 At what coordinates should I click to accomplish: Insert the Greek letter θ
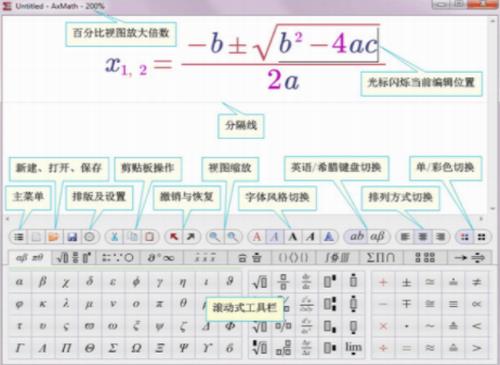pos(183,304)
